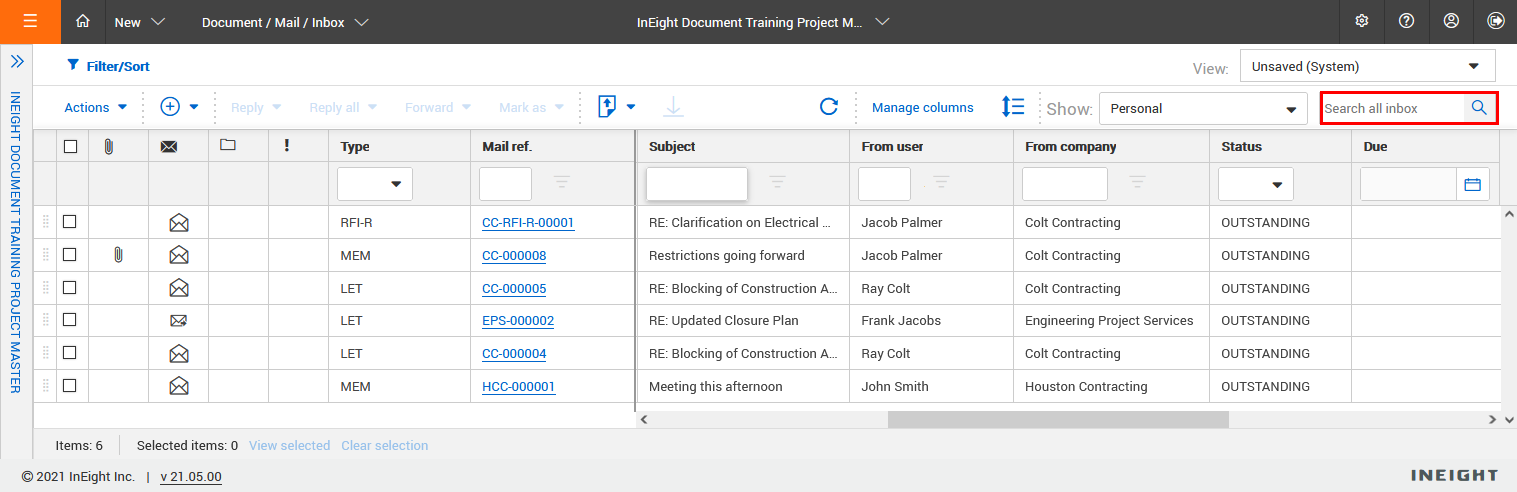Open the Actions menu
1517x492 pixels.
click(95, 107)
